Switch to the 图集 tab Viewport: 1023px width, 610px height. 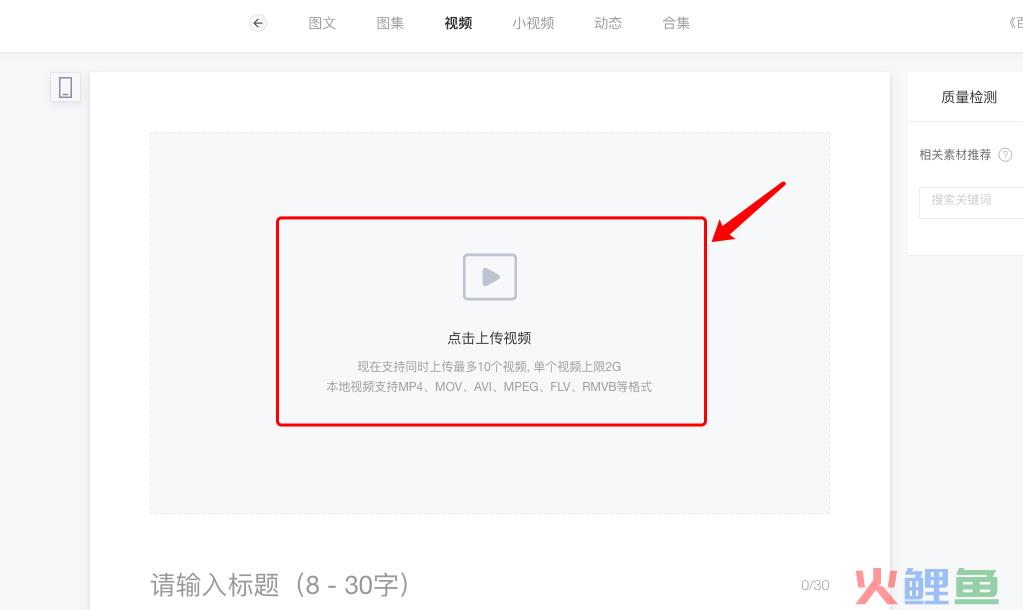tap(390, 23)
